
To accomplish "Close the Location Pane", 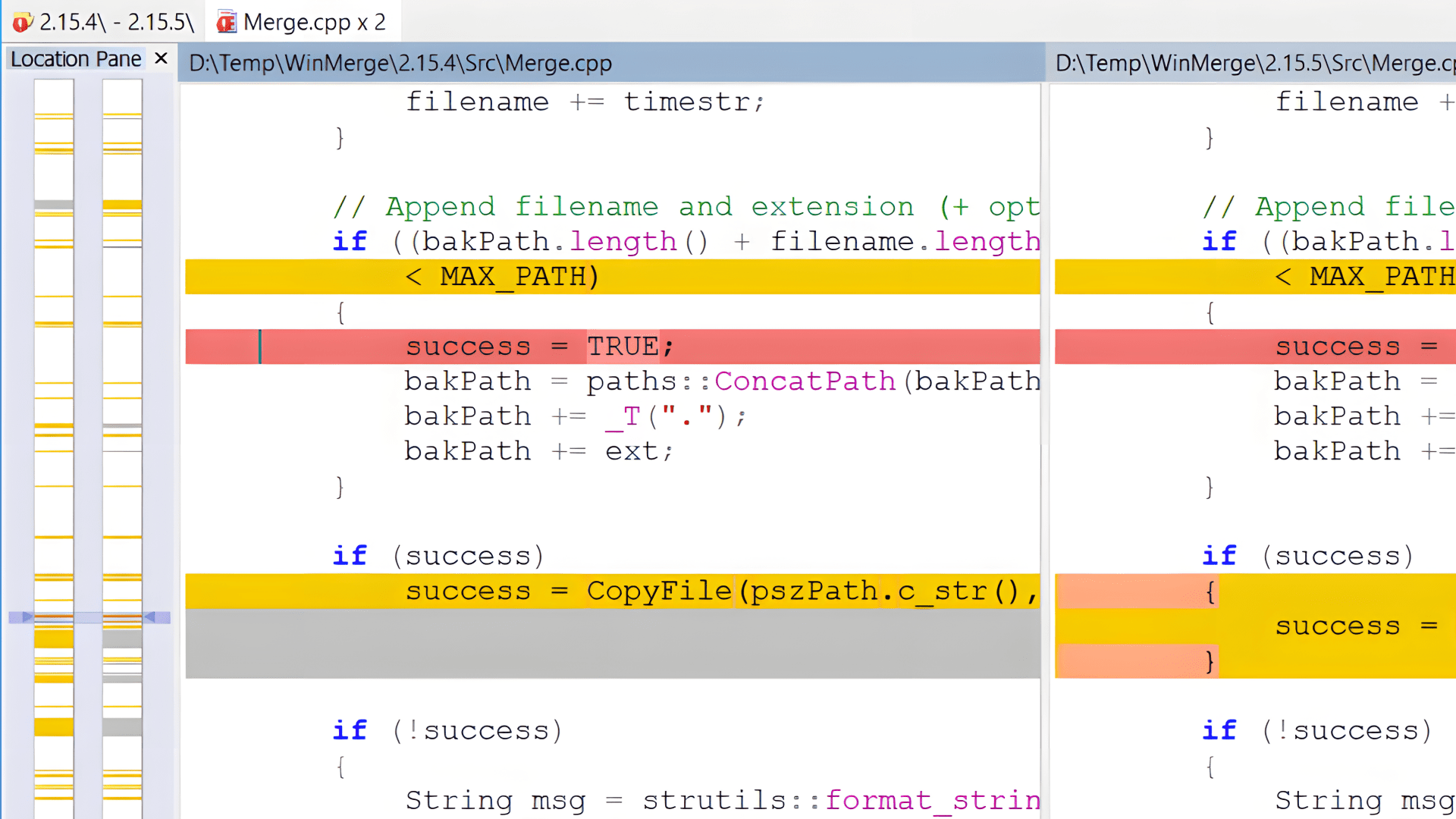I will pyautogui.click(x=161, y=58).
